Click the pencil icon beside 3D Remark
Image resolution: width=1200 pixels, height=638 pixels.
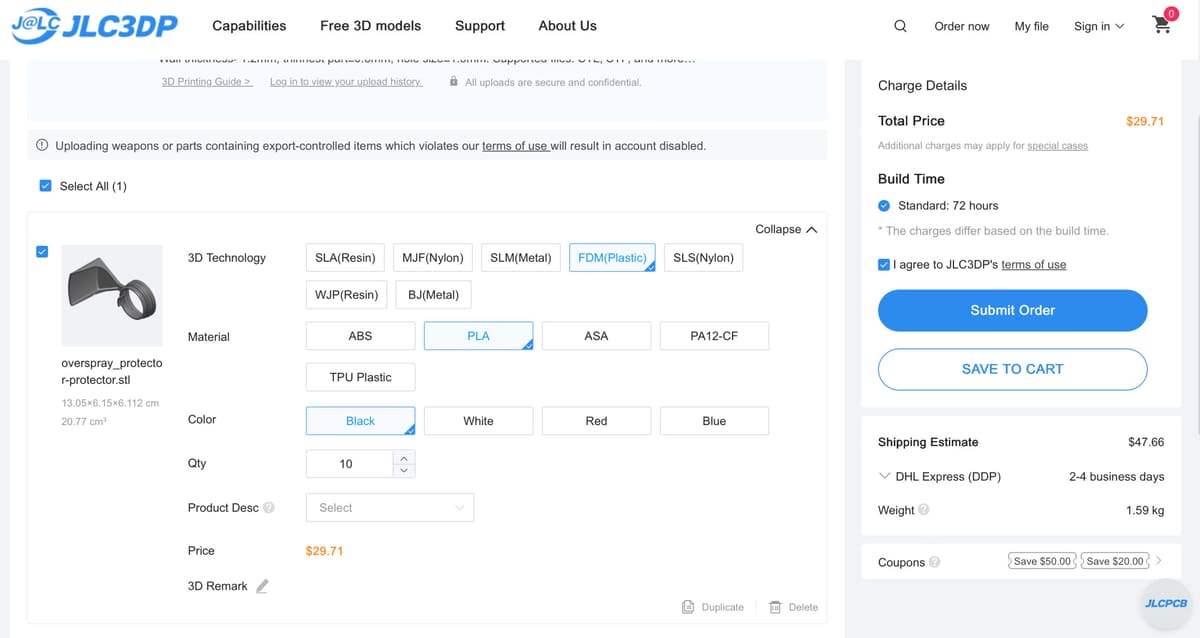coord(262,586)
